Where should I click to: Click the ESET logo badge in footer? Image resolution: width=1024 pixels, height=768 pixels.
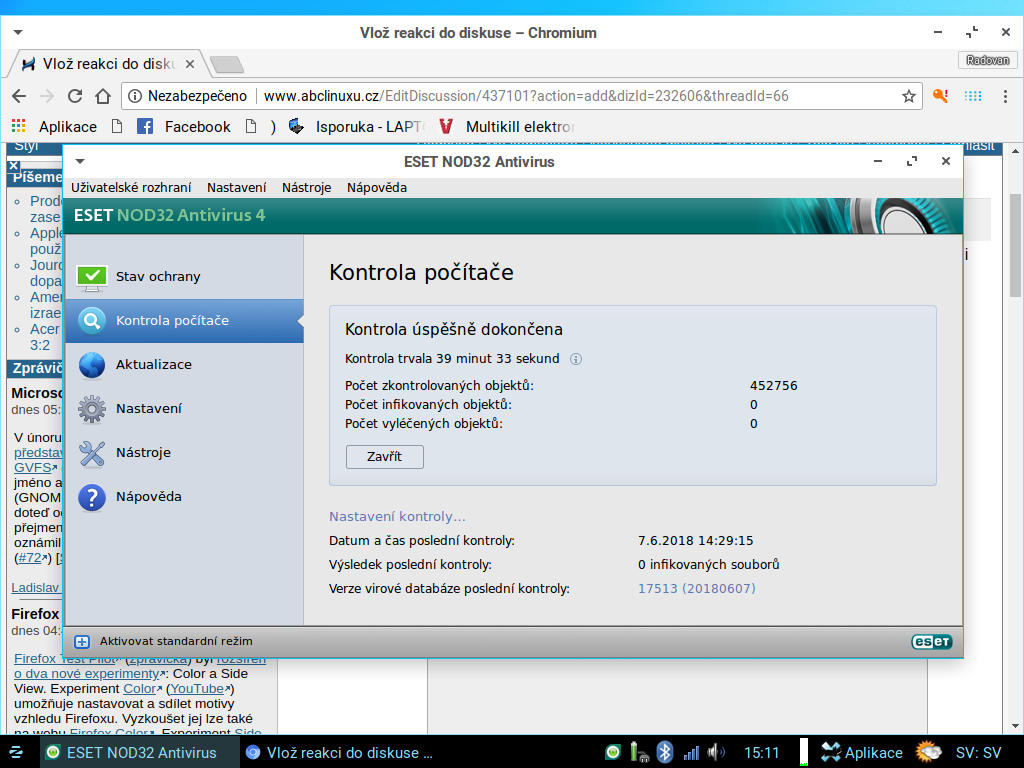pos(931,641)
